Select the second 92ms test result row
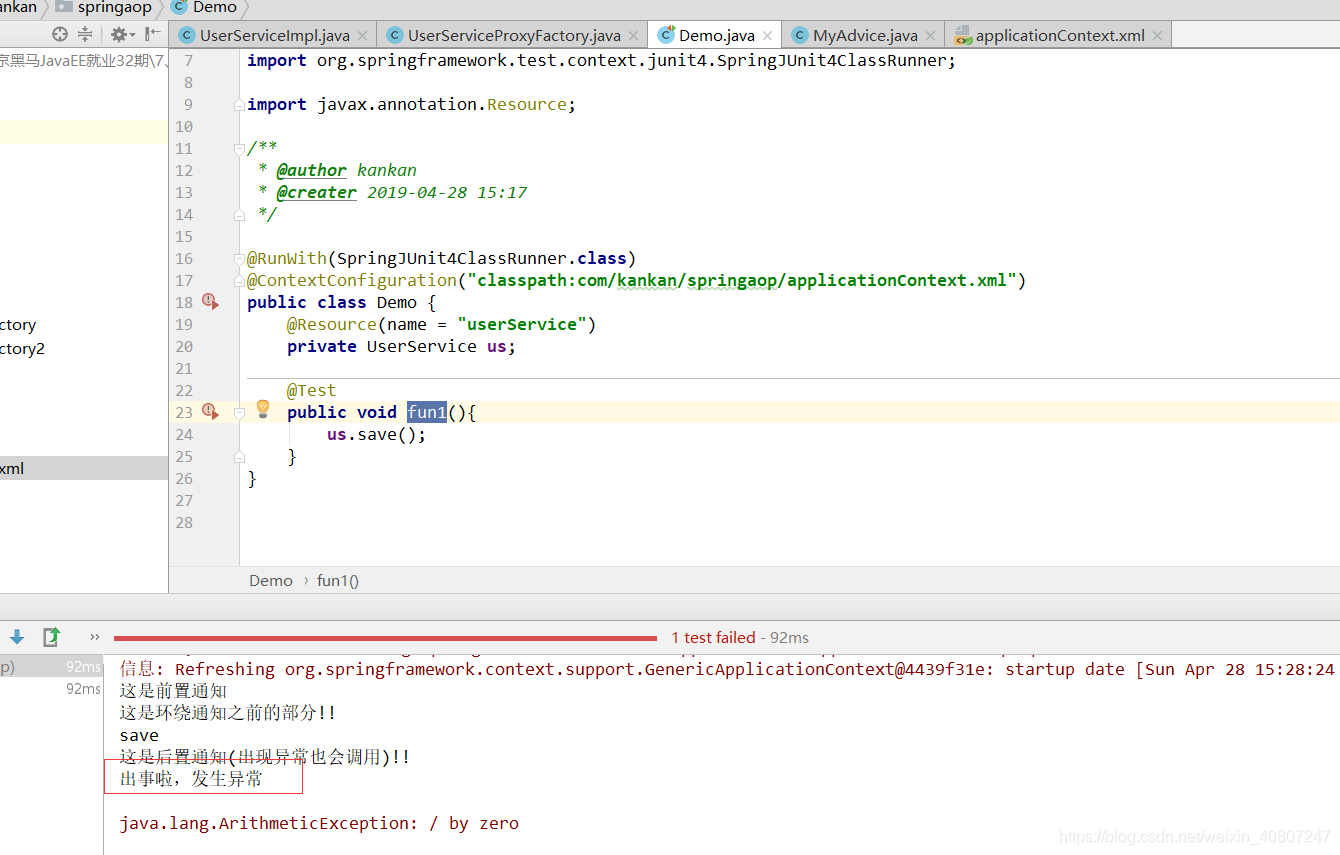 pos(51,689)
